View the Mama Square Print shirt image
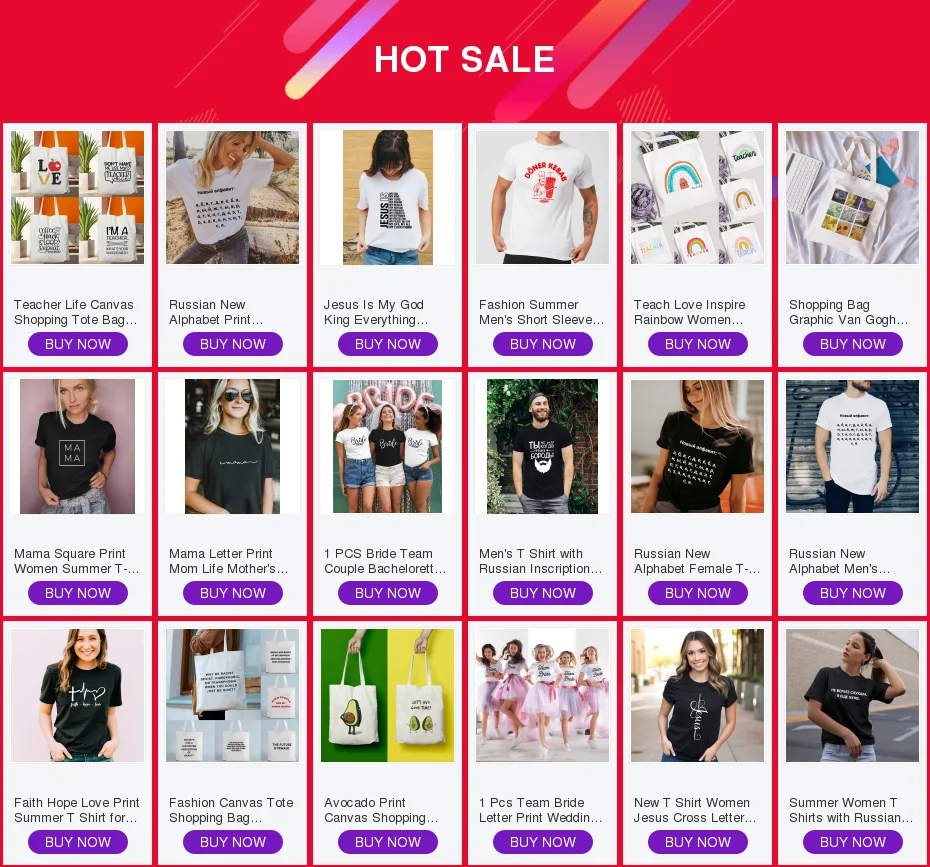This screenshot has height=867, width=930. tap(78, 447)
